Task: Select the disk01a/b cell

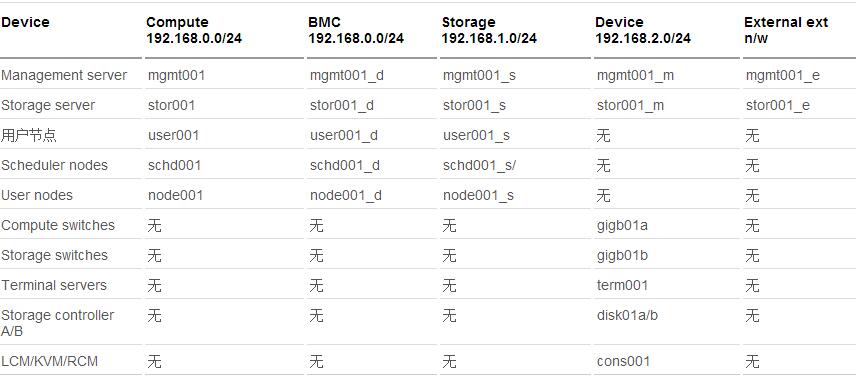Action: (x=627, y=315)
